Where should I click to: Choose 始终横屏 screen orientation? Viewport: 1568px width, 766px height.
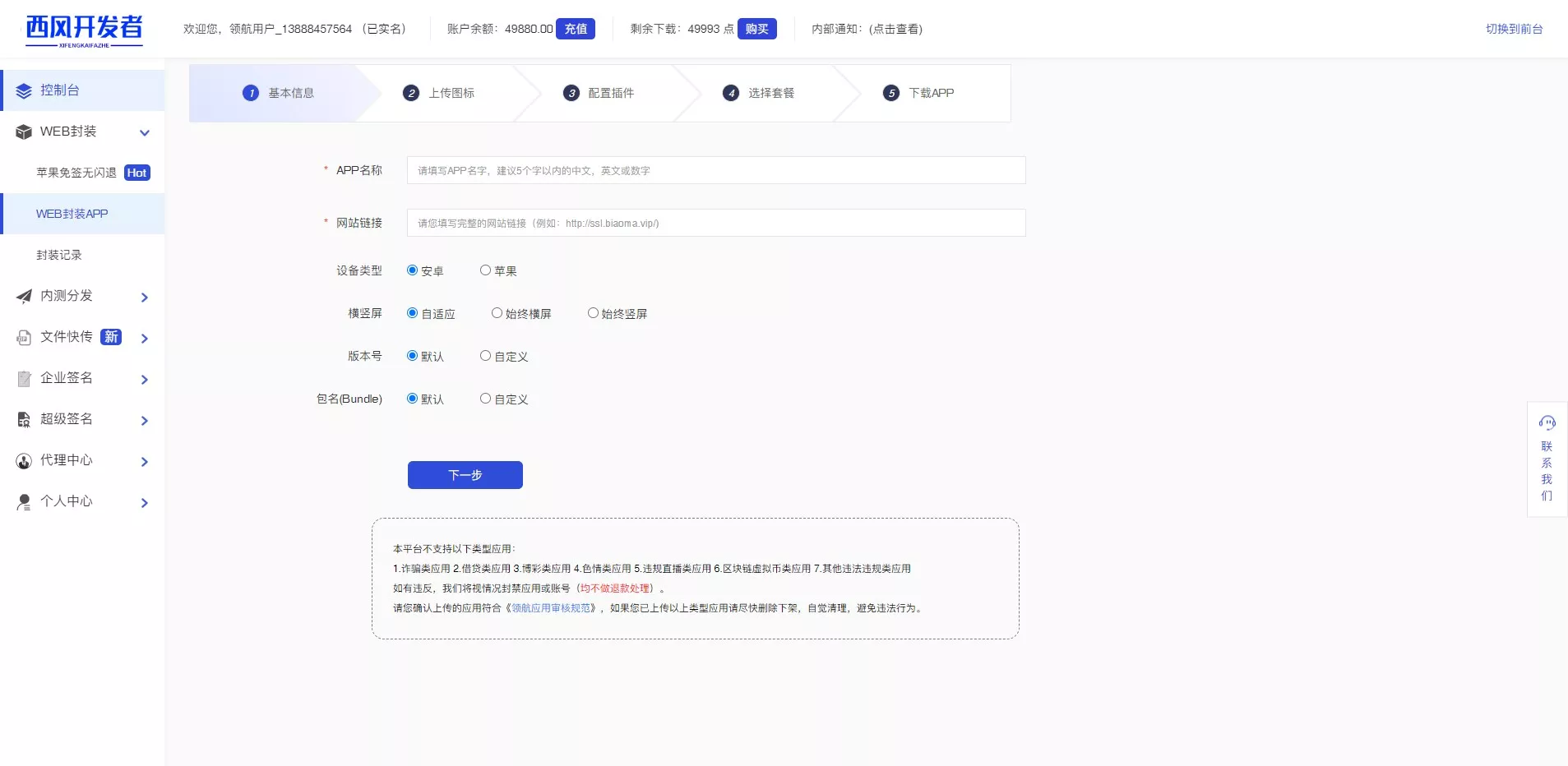497,313
